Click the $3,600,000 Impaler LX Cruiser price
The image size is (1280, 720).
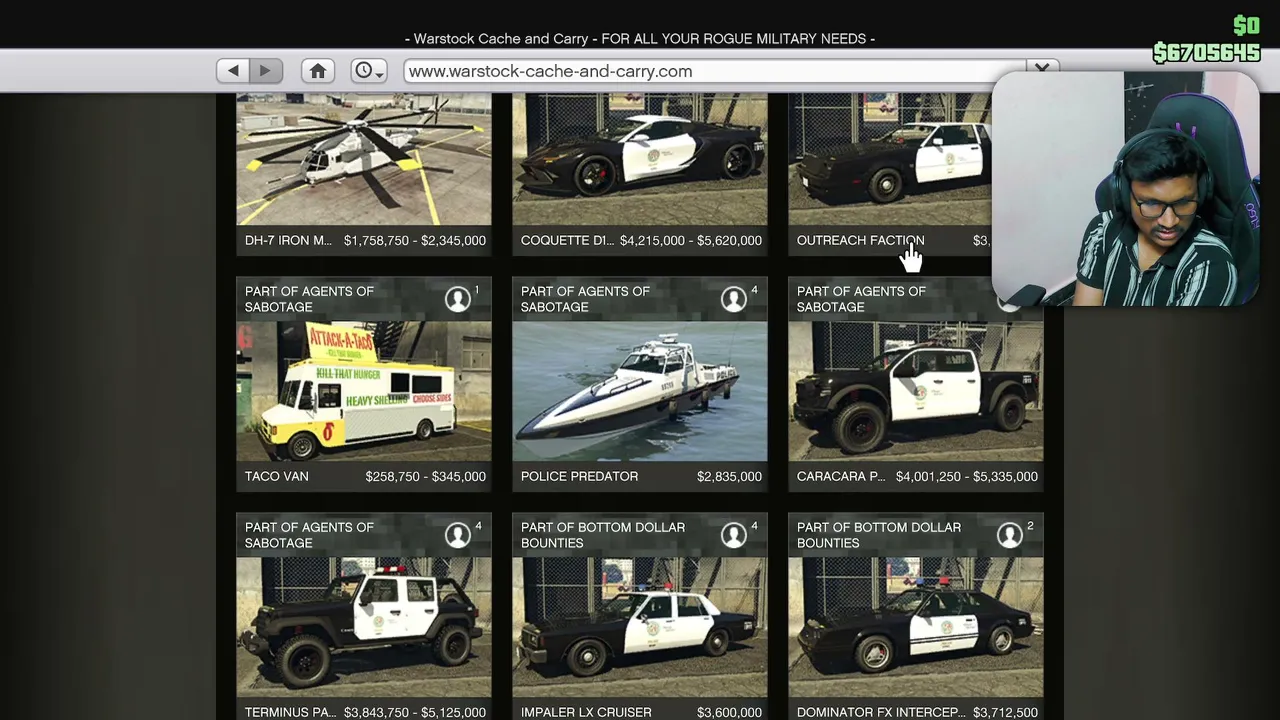(729, 712)
